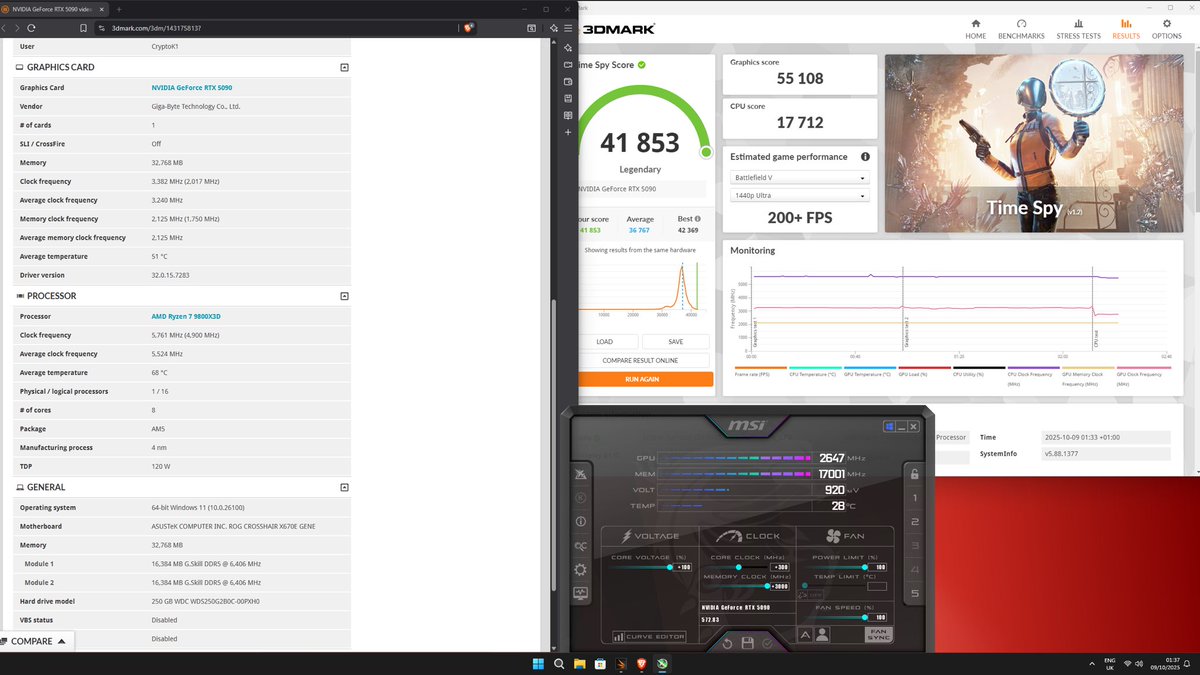The width and height of the screenshot is (1200, 675).
Task: Select Afterburner profile slot 2
Action: (x=914, y=522)
